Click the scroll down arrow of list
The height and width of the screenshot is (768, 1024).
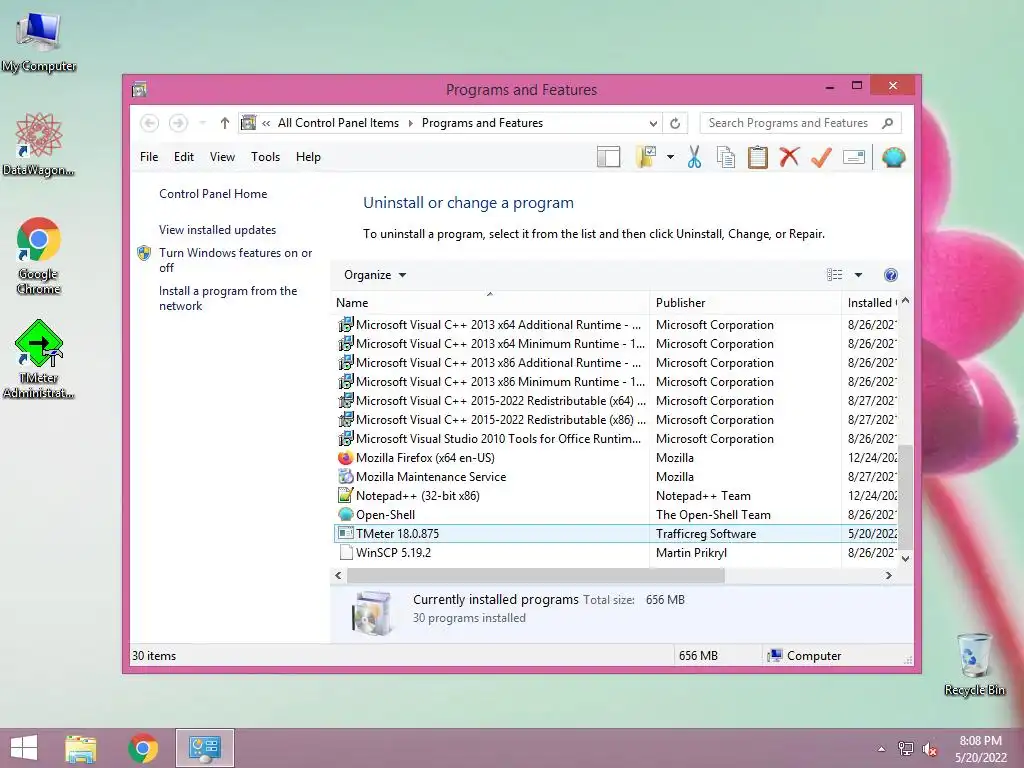point(905,558)
